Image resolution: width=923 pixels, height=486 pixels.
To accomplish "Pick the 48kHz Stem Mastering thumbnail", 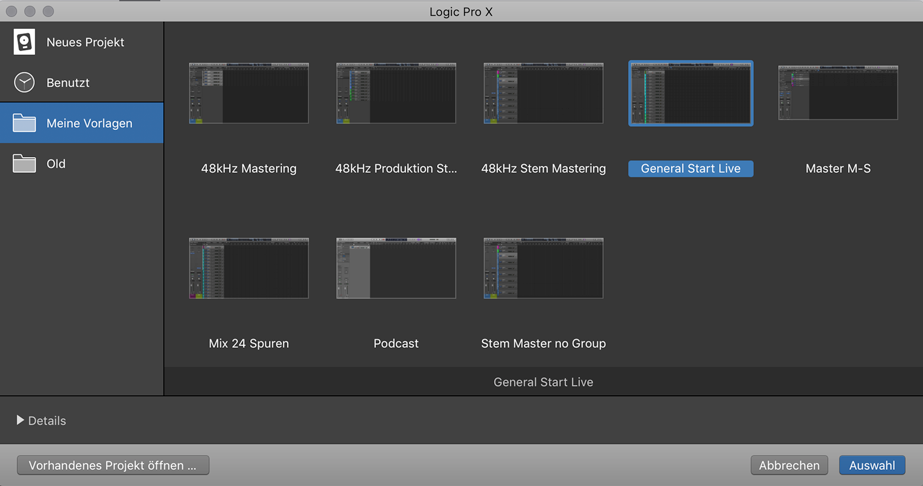I will pos(543,93).
